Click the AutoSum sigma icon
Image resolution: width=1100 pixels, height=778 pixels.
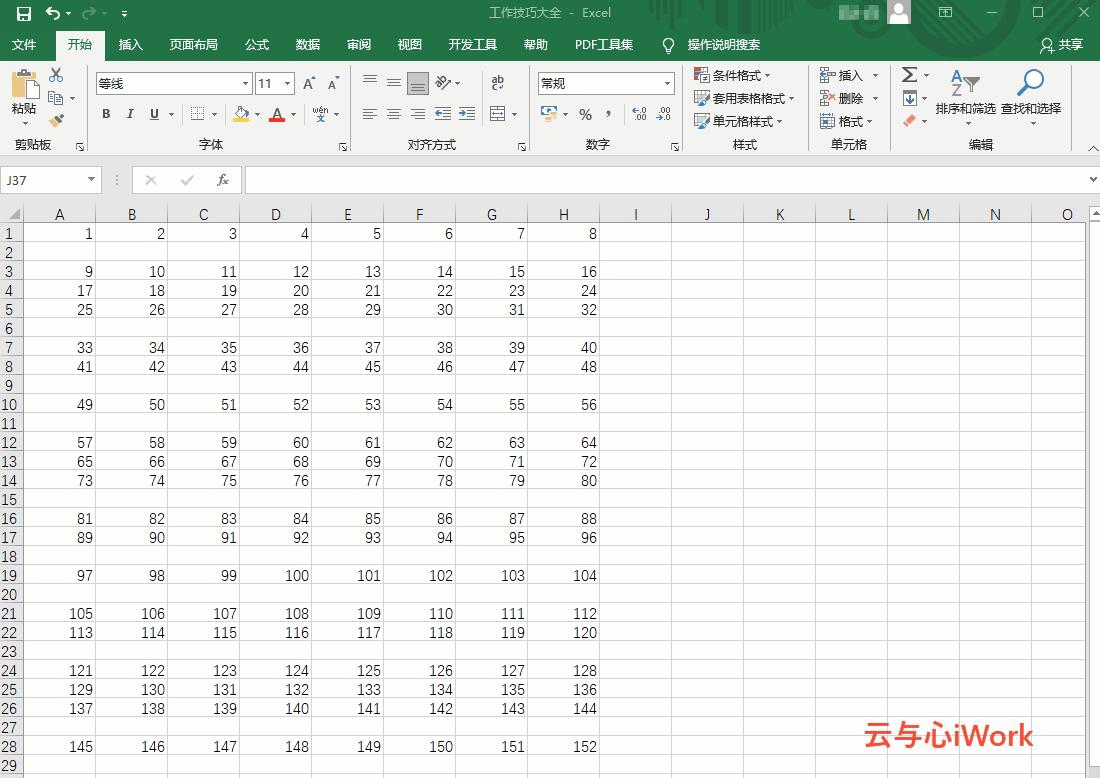[x=909, y=75]
